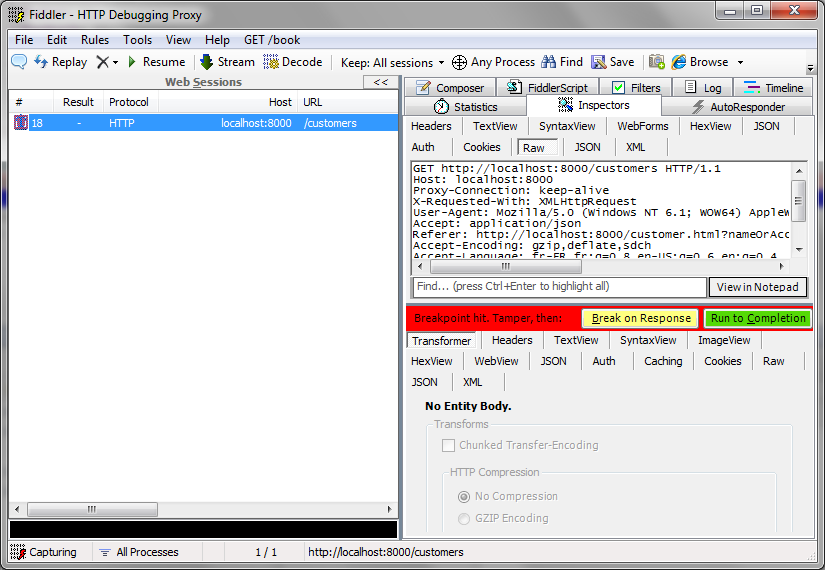Click the Find binoculars button
The width and height of the screenshot is (825, 570).
click(x=562, y=62)
